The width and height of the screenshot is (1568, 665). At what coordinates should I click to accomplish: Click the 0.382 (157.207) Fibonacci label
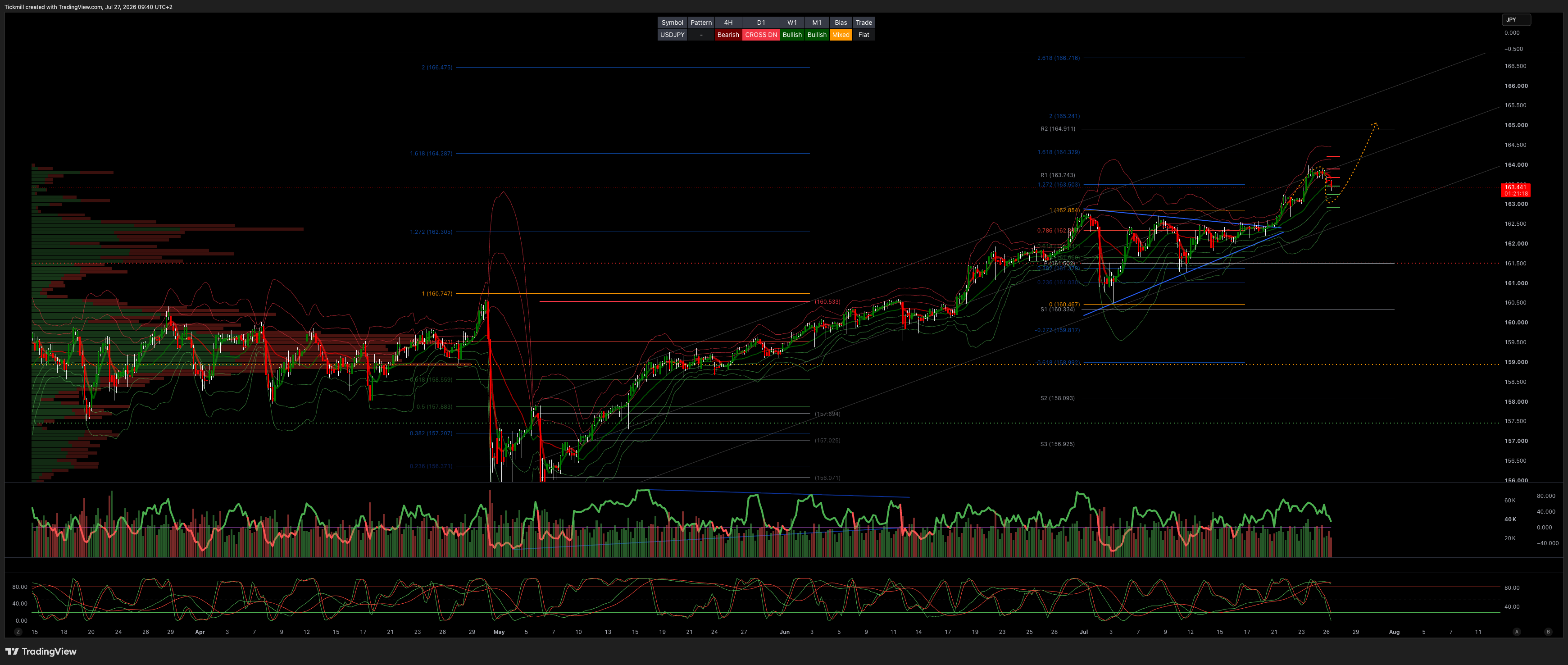pyautogui.click(x=431, y=433)
